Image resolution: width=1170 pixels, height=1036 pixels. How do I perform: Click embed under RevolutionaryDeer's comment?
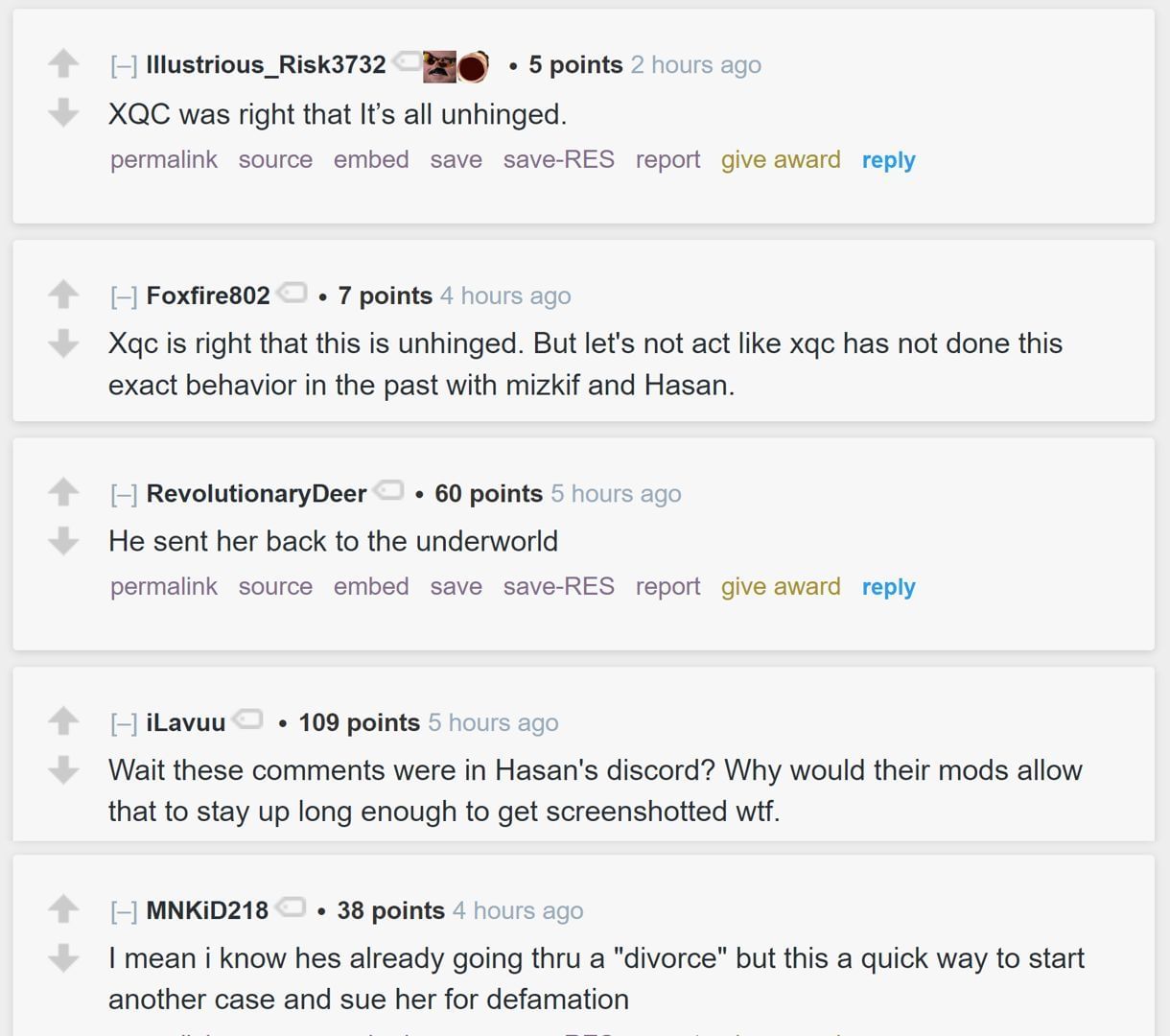click(x=371, y=587)
